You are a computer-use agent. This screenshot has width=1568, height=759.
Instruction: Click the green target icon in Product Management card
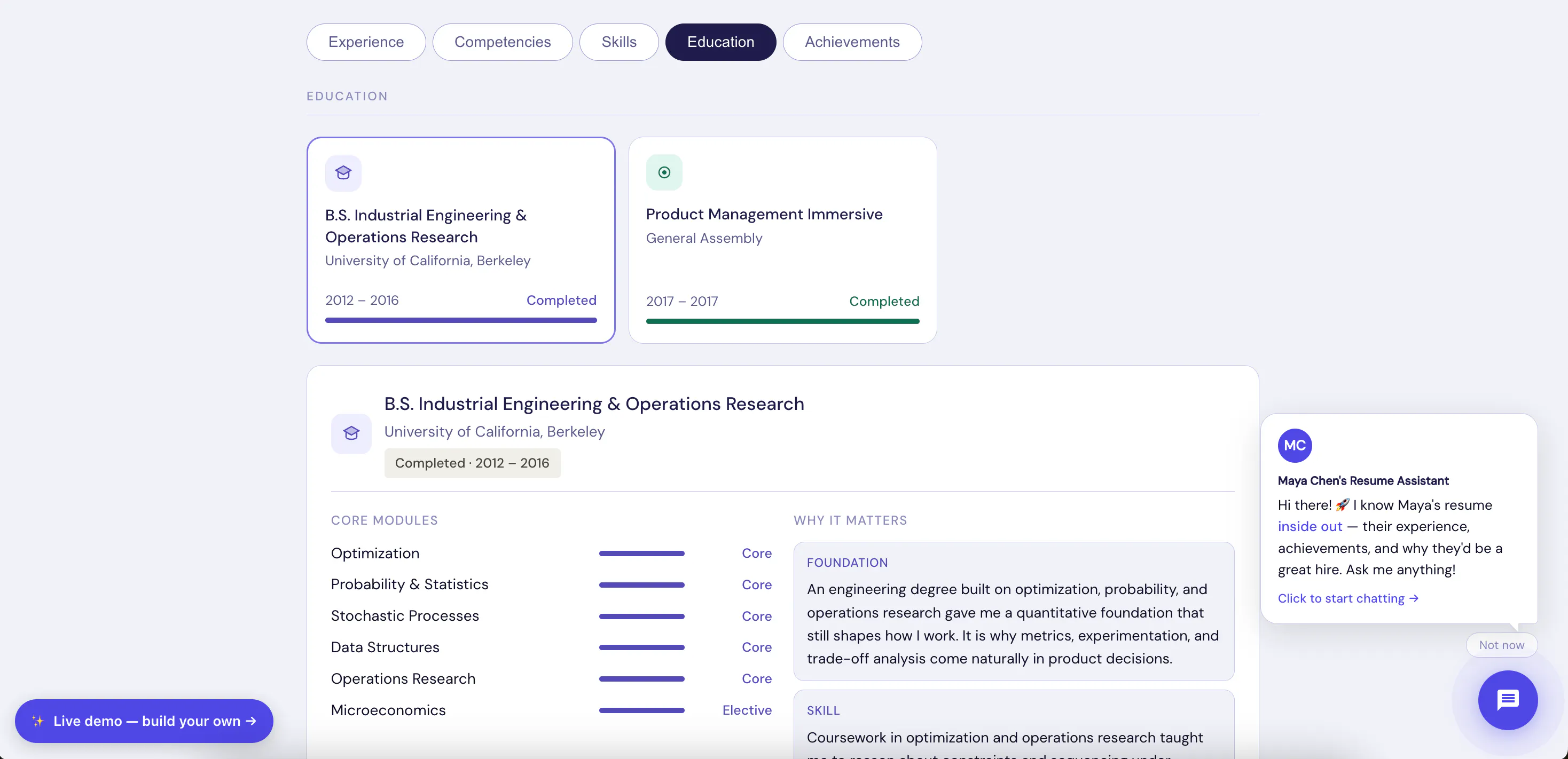664,173
